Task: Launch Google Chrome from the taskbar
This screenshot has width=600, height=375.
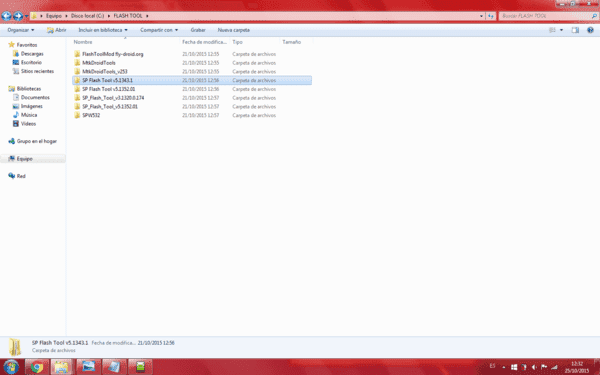Action: coord(37,367)
